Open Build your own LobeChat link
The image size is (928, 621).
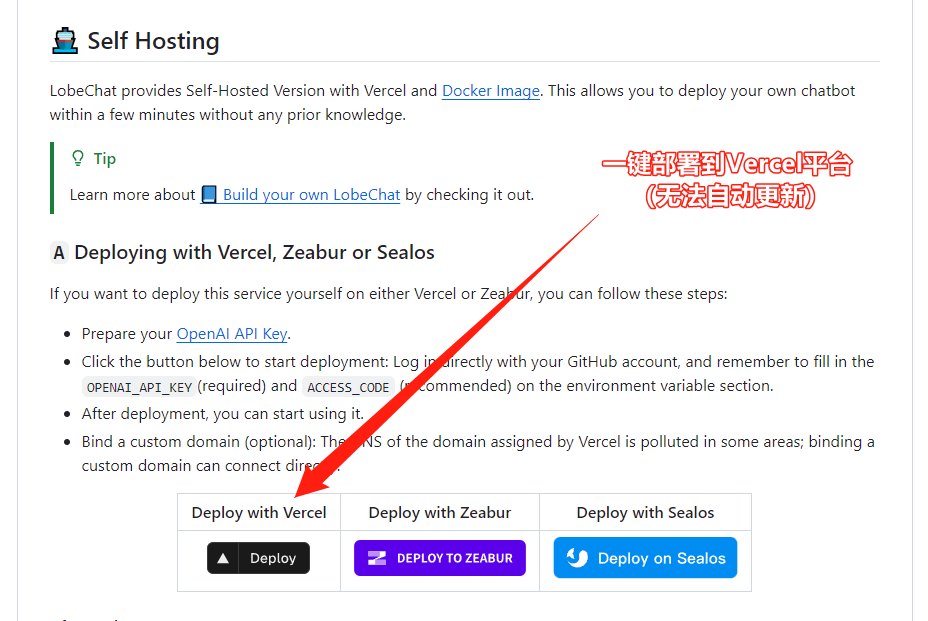click(311, 195)
